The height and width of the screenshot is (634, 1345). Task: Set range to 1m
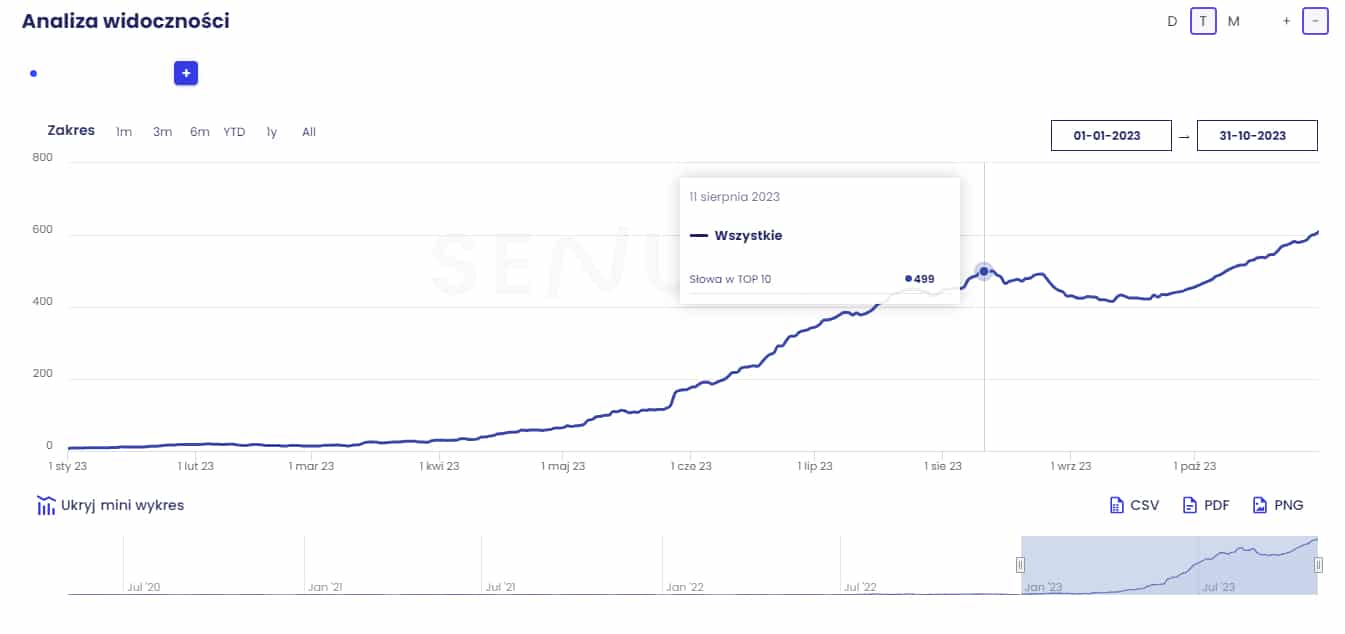click(x=124, y=132)
